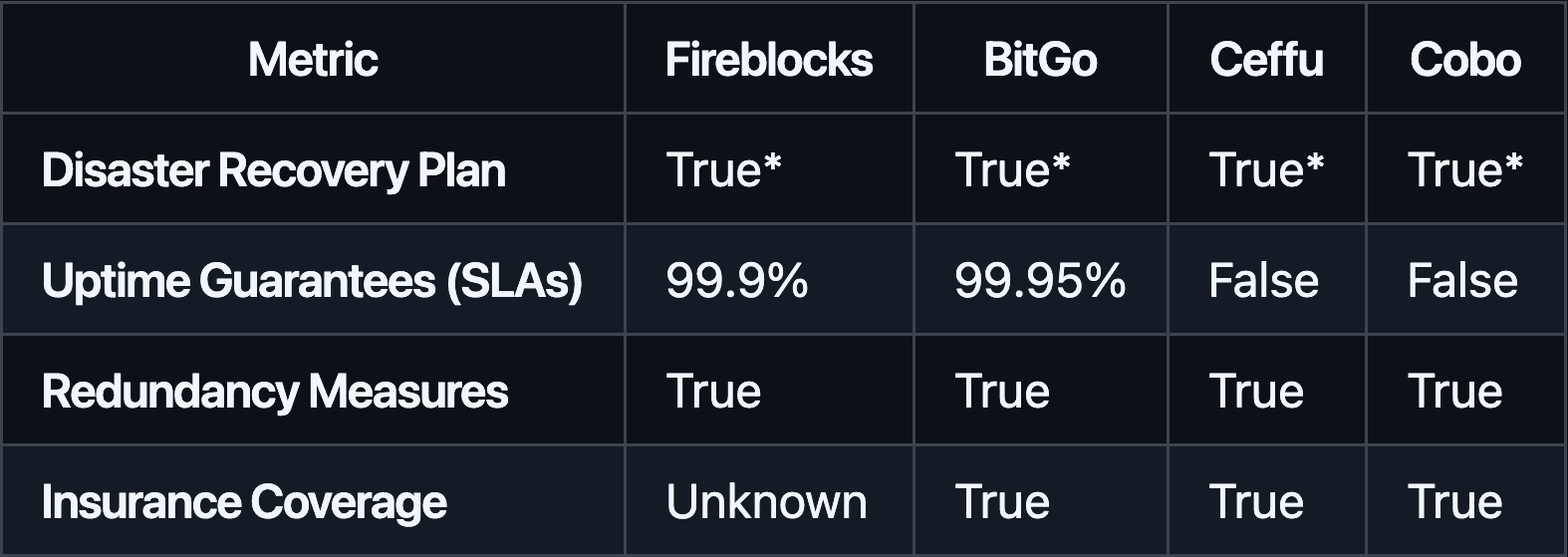Select Cobo's True* disaster recovery cell
The width and height of the screenshot is (1568, 557).
coord(1464,170)
